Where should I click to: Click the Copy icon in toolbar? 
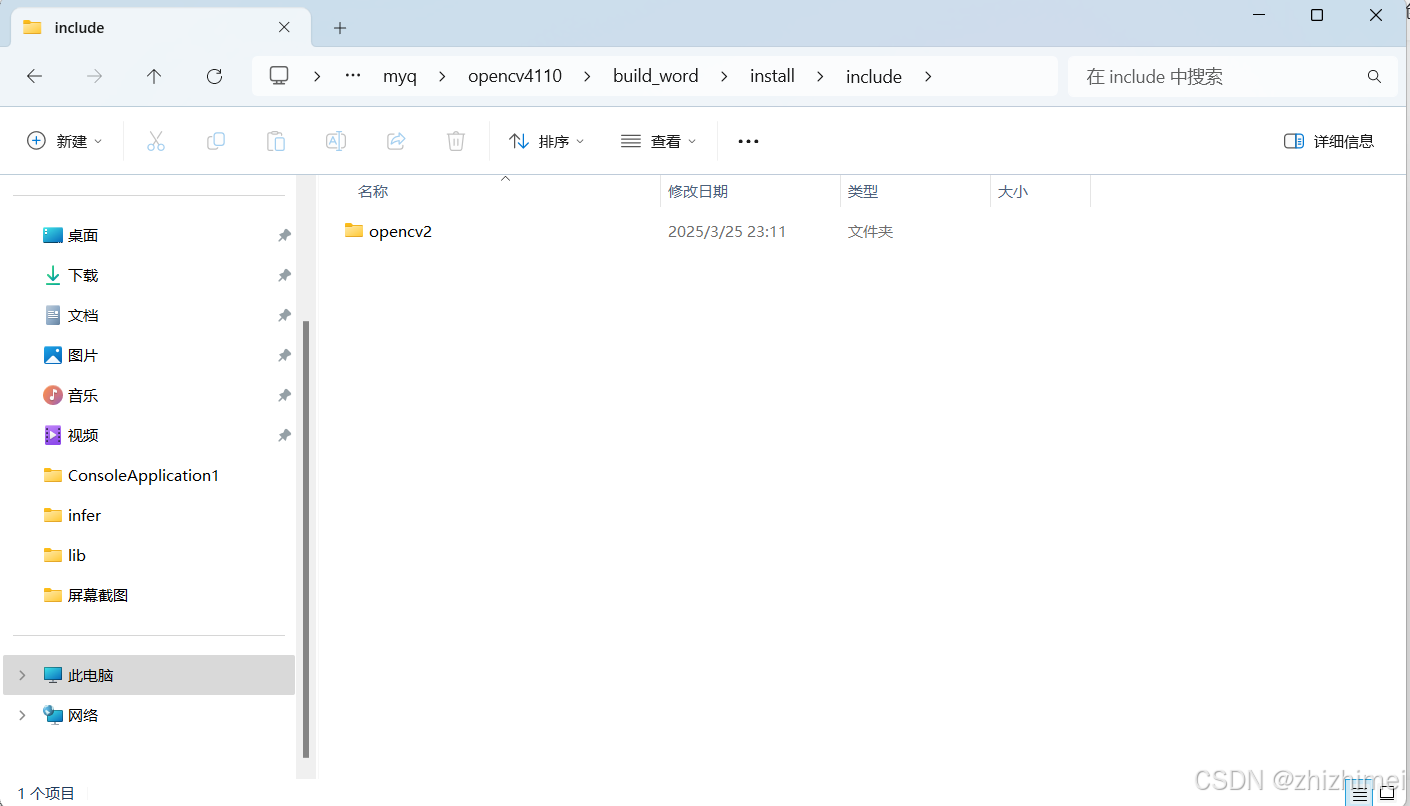tap(215, 141)
